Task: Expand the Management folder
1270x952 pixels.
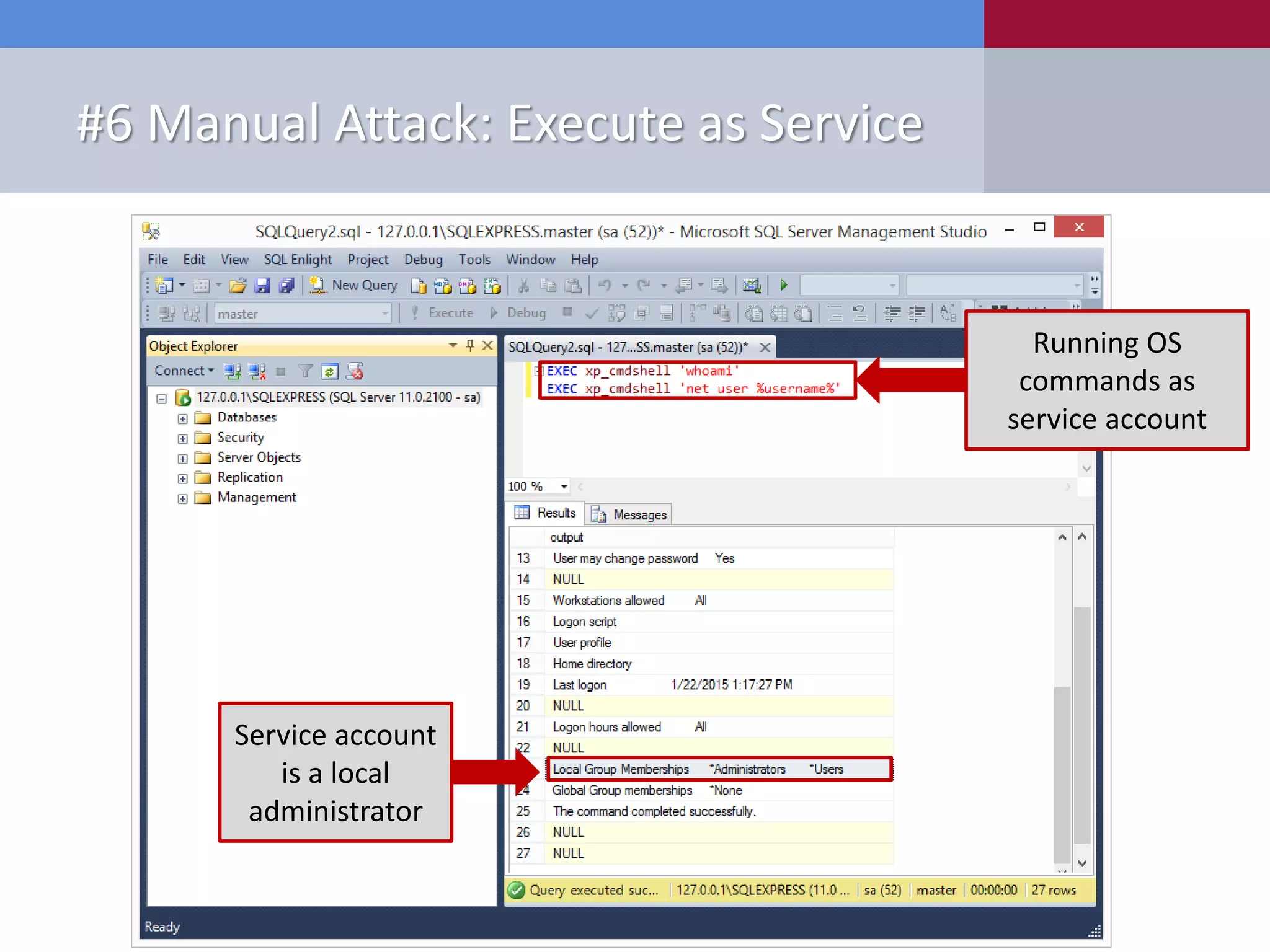Action: coord(182,499)
